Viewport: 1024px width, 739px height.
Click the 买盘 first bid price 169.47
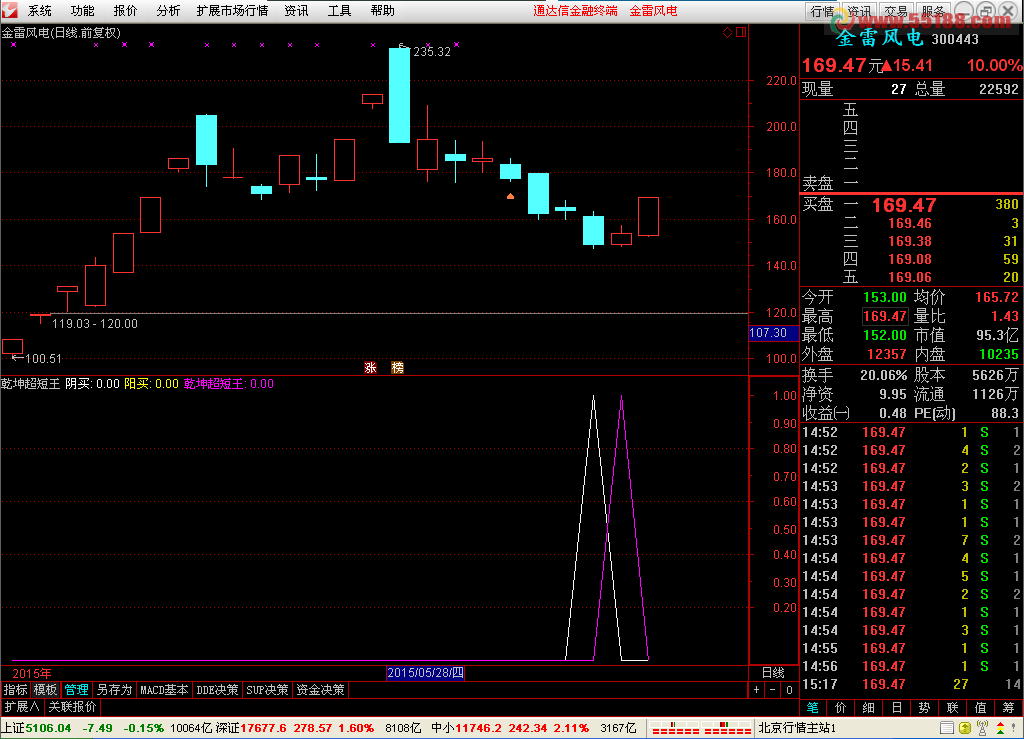point(904,205)
